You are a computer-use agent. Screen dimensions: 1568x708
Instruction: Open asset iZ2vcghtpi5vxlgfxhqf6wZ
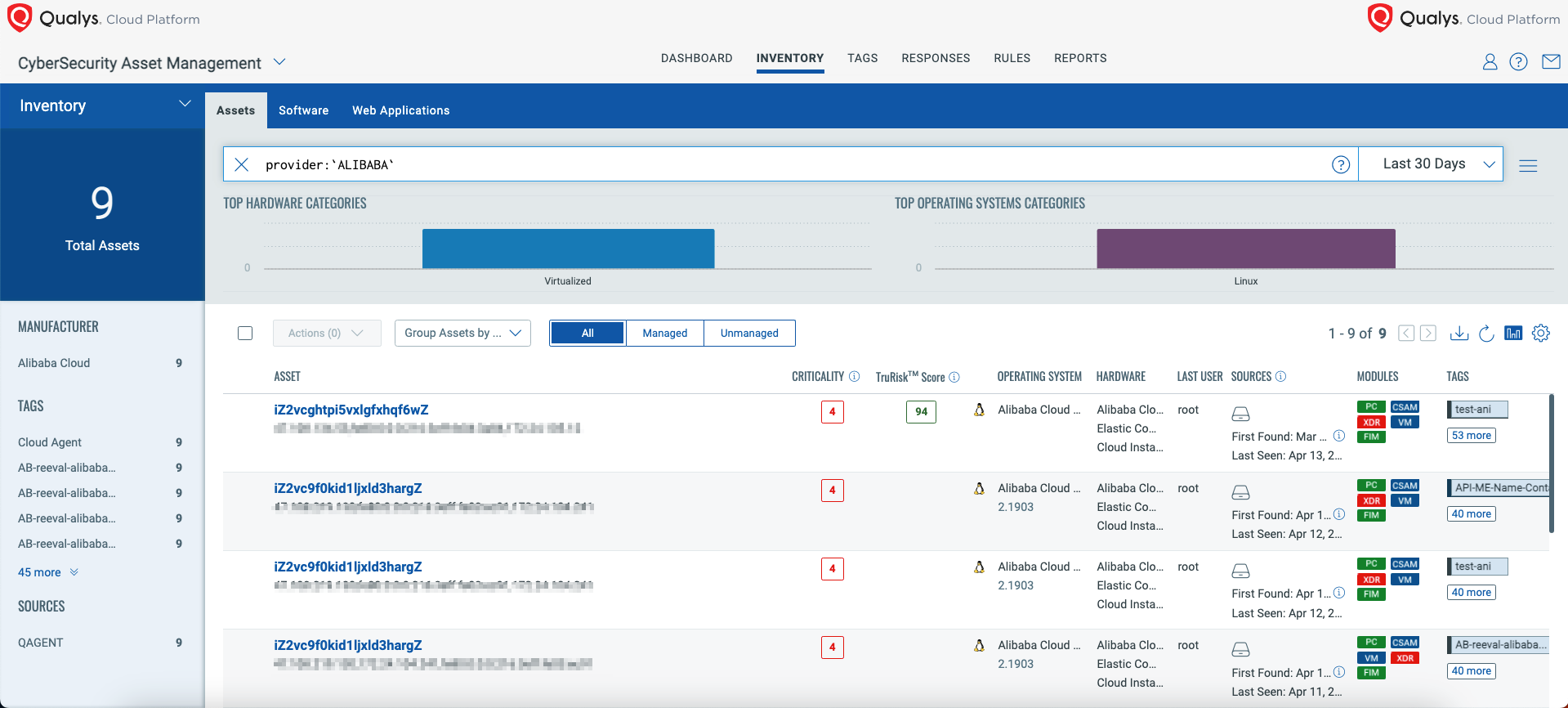click(351, 410)
